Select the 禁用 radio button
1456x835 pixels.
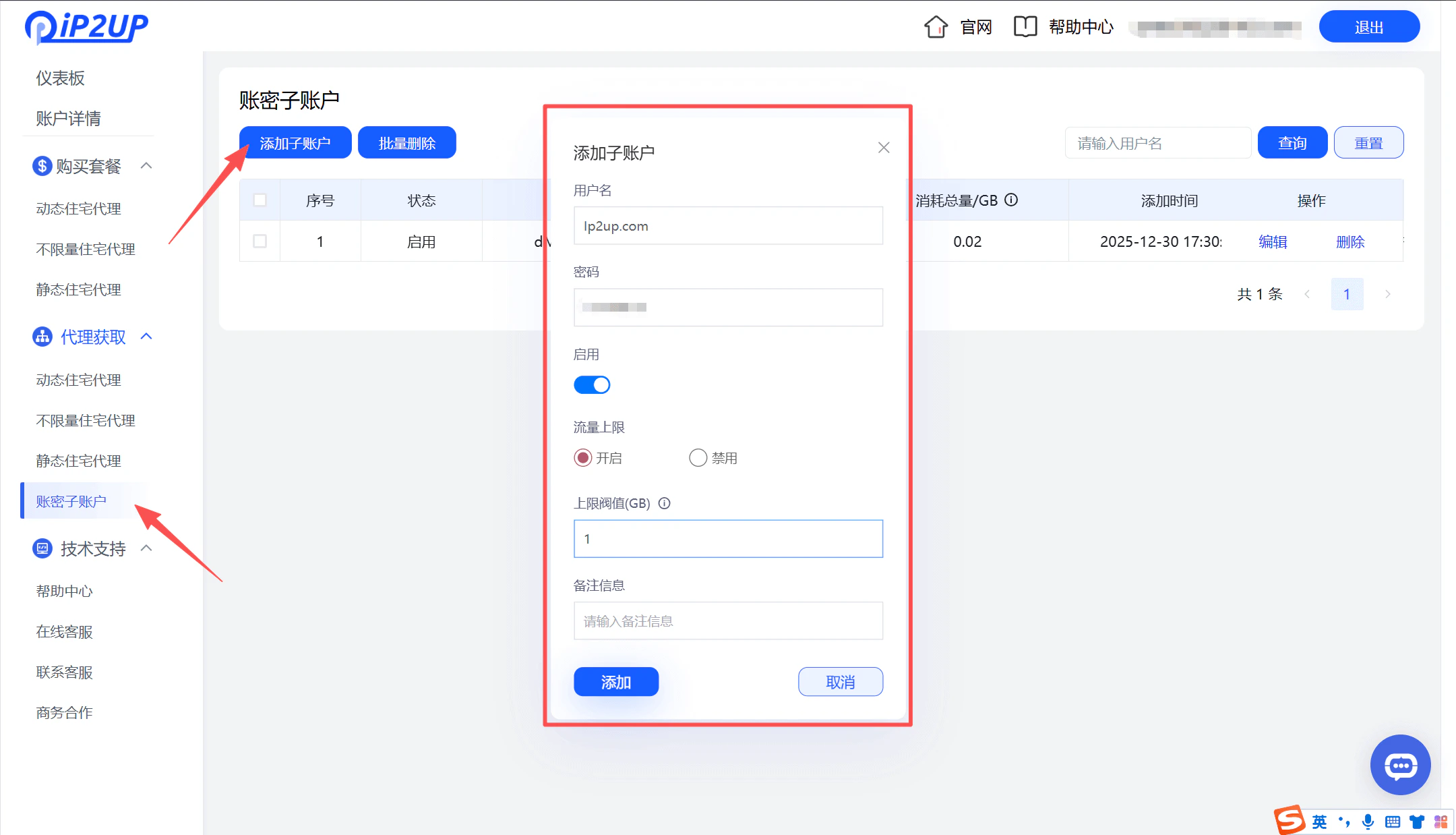698,457
